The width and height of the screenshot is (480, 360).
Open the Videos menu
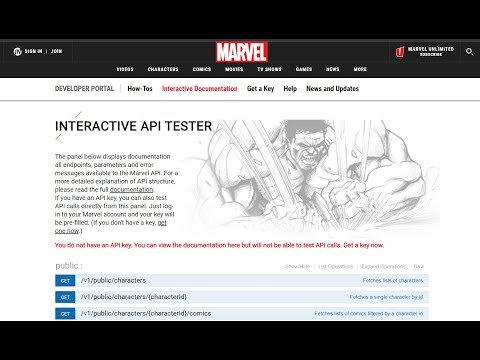(x=125, y=69)
